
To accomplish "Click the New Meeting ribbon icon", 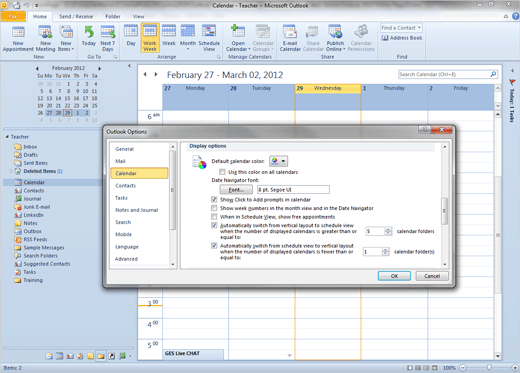I will (x=45, y=39).
